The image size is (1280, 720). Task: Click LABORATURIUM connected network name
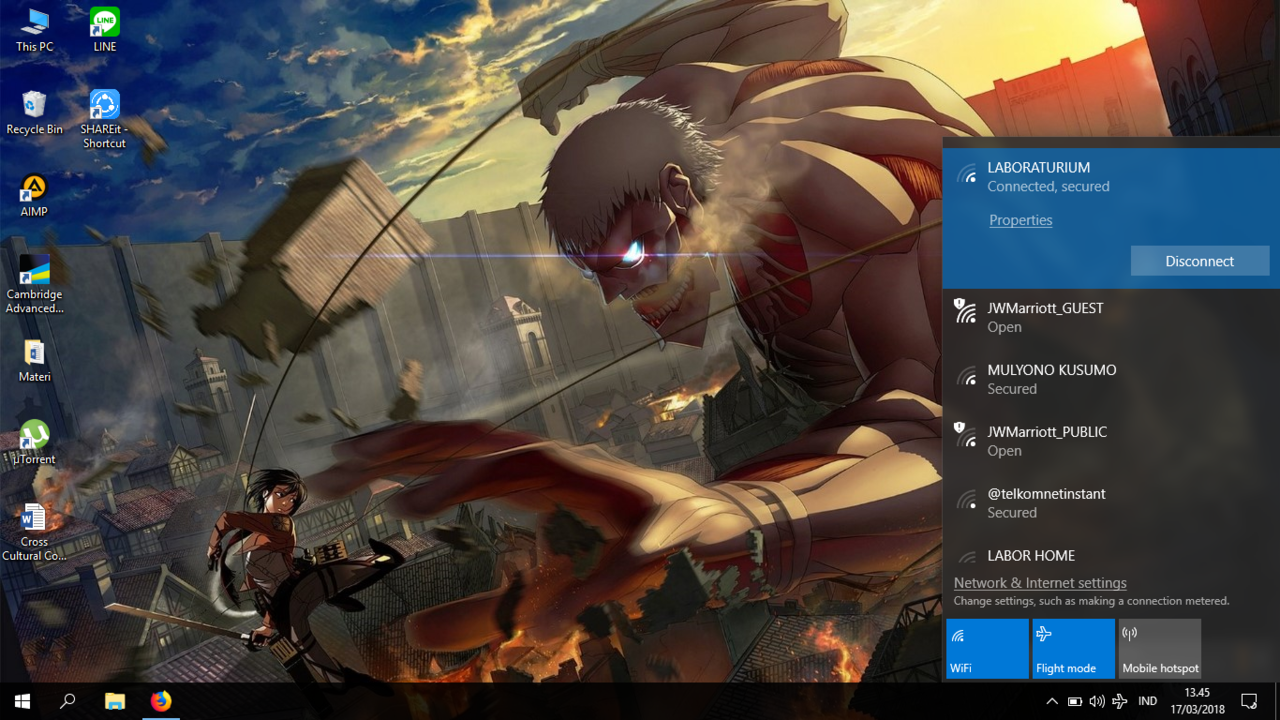coord(1038,168)
